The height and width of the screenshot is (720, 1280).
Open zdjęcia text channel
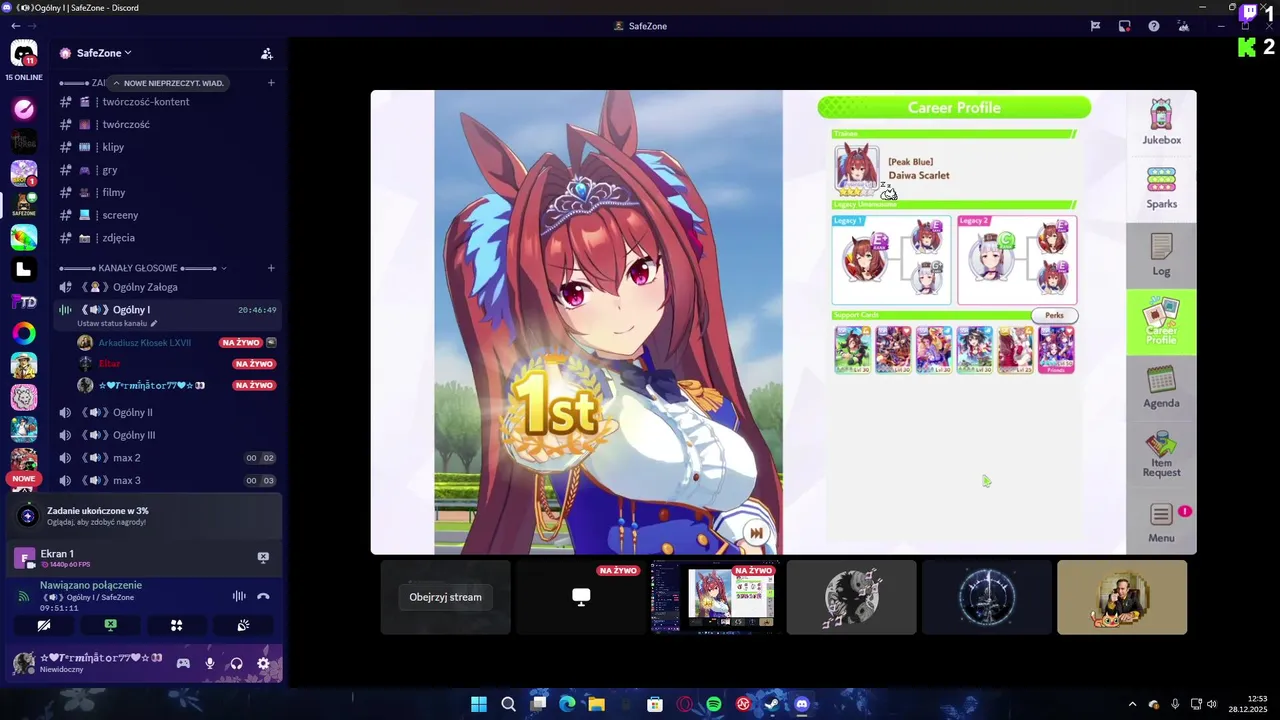click(x=167, y=238)
